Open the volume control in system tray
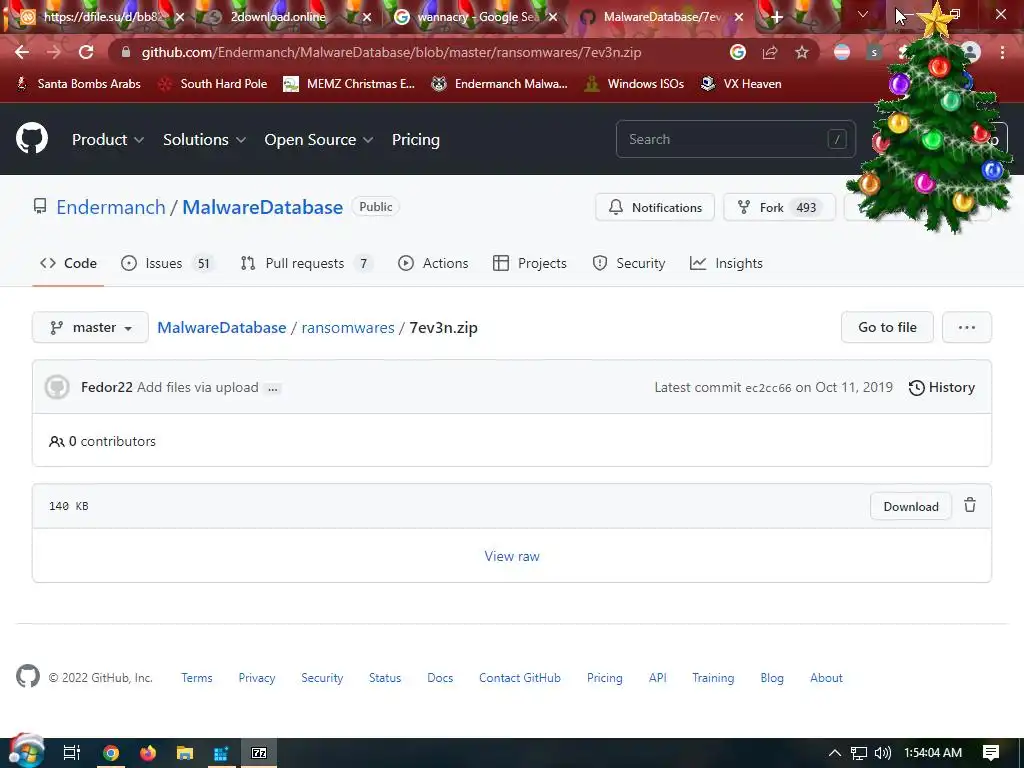Image resolution: width=1024 pixels, height=768 pixels. (882, 753)
